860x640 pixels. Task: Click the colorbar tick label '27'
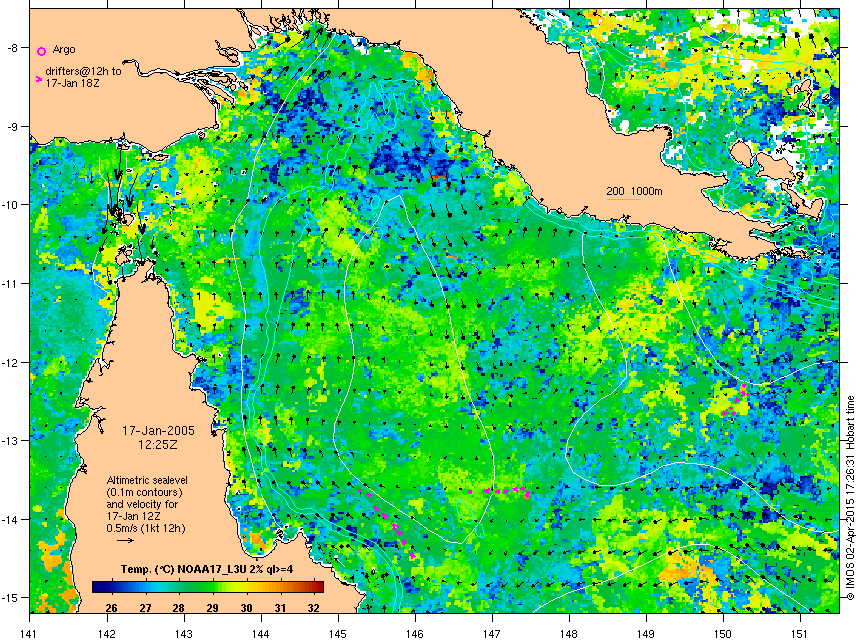[145, 608]
